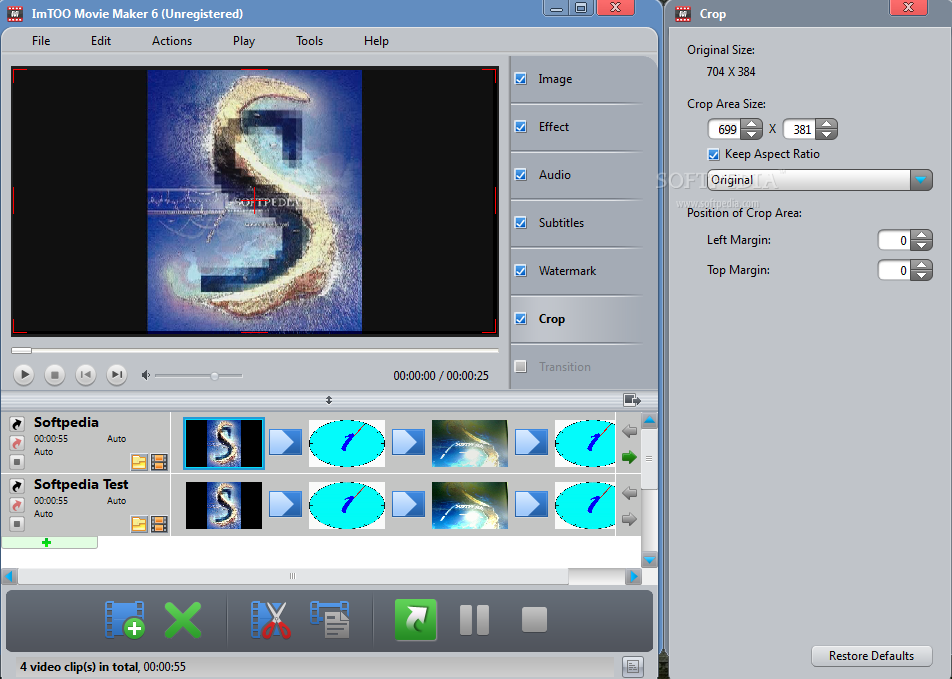Click Restore Defaults in Crop window
Viewport: 952px width, 679px height.
(x=871, y=656)
